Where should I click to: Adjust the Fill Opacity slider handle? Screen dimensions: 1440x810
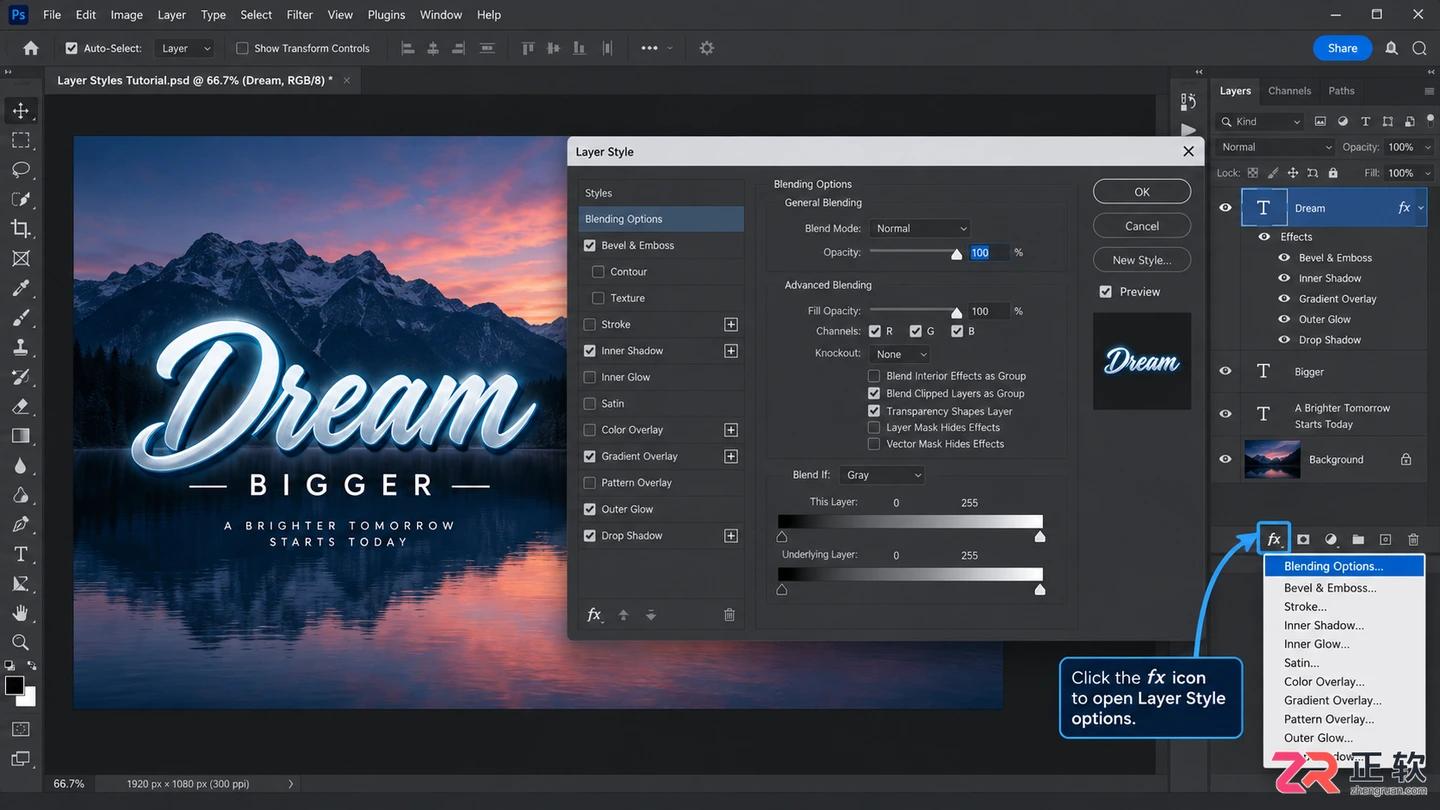coord(957,313)
